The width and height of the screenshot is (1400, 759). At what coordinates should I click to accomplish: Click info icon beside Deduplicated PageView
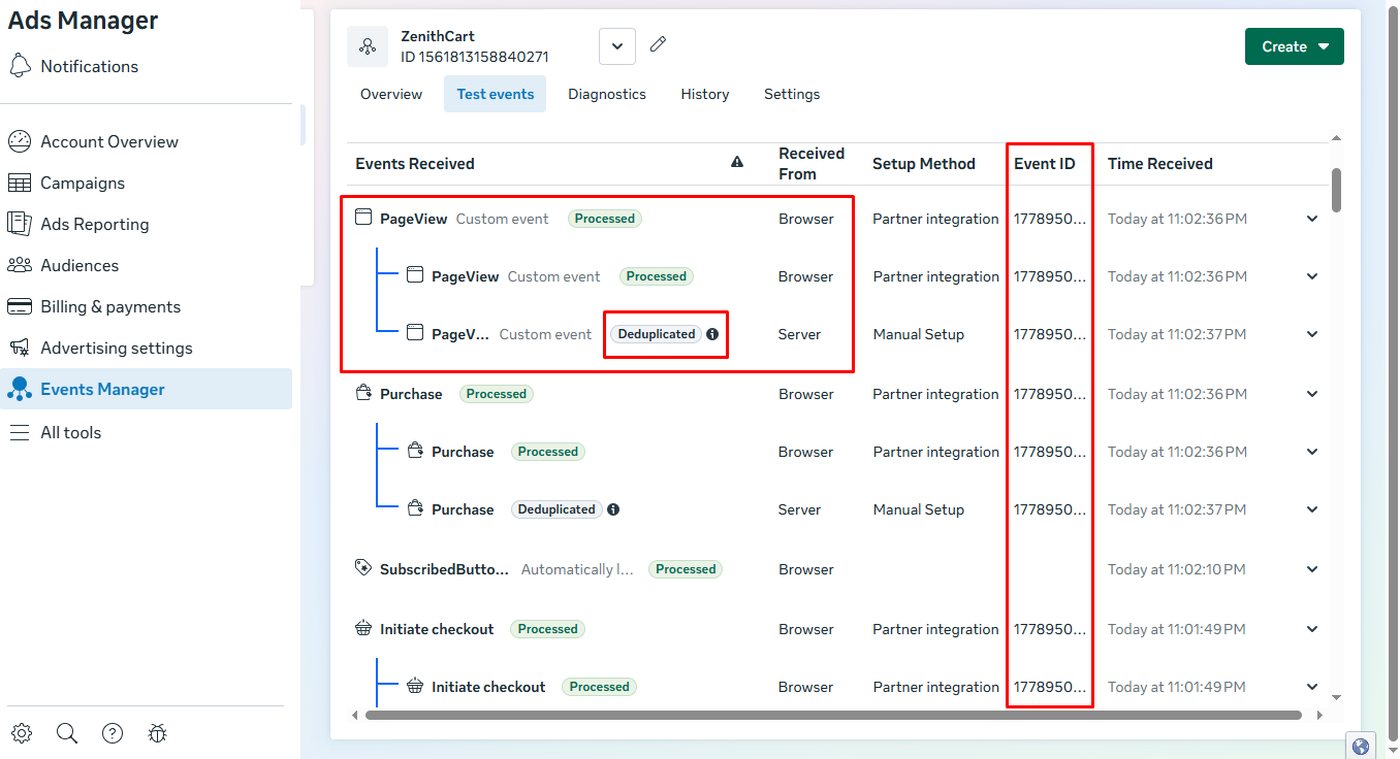712,334
